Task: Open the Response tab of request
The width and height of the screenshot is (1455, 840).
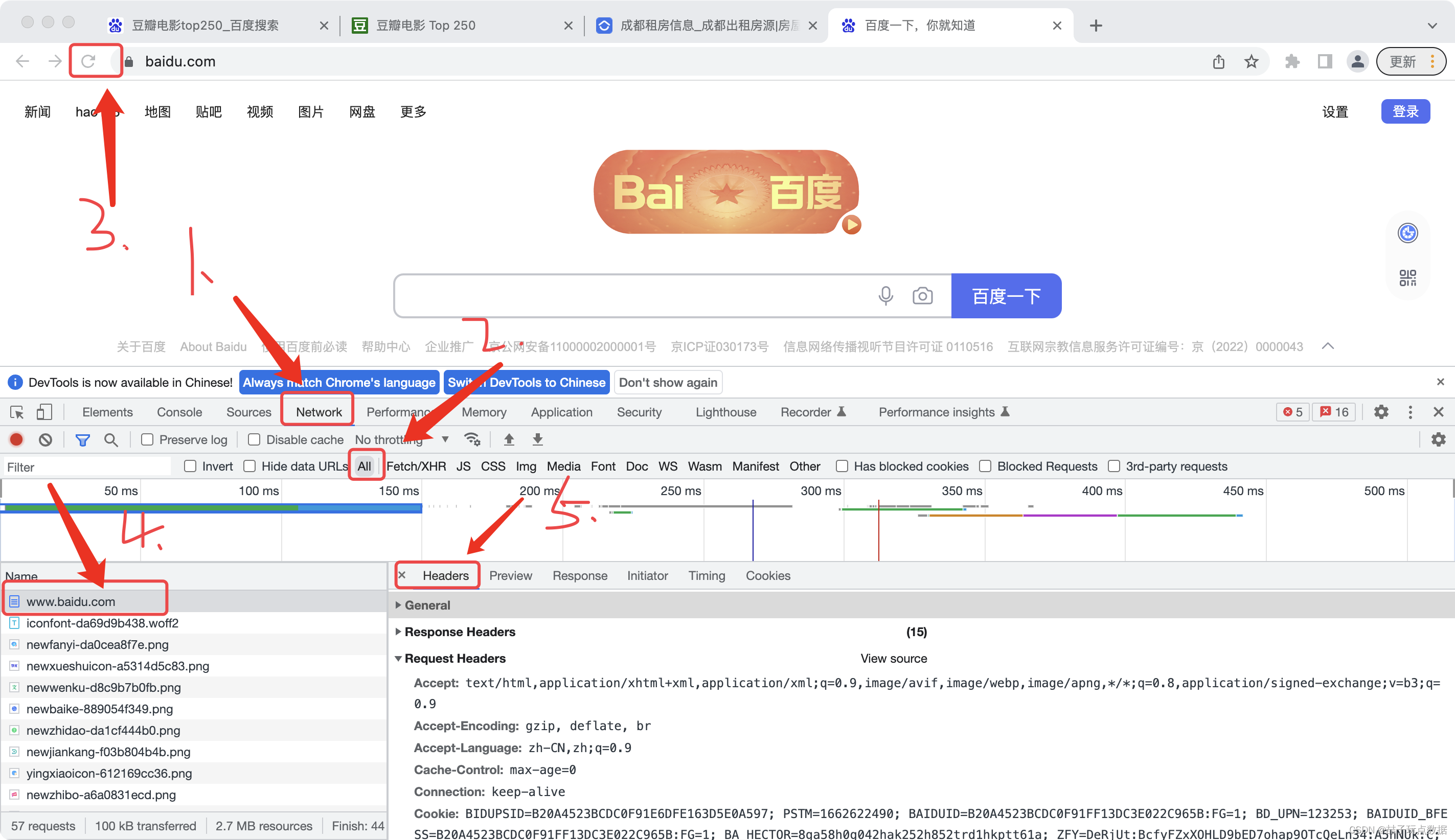Action: pyautogui.click(x=579, y=575)
